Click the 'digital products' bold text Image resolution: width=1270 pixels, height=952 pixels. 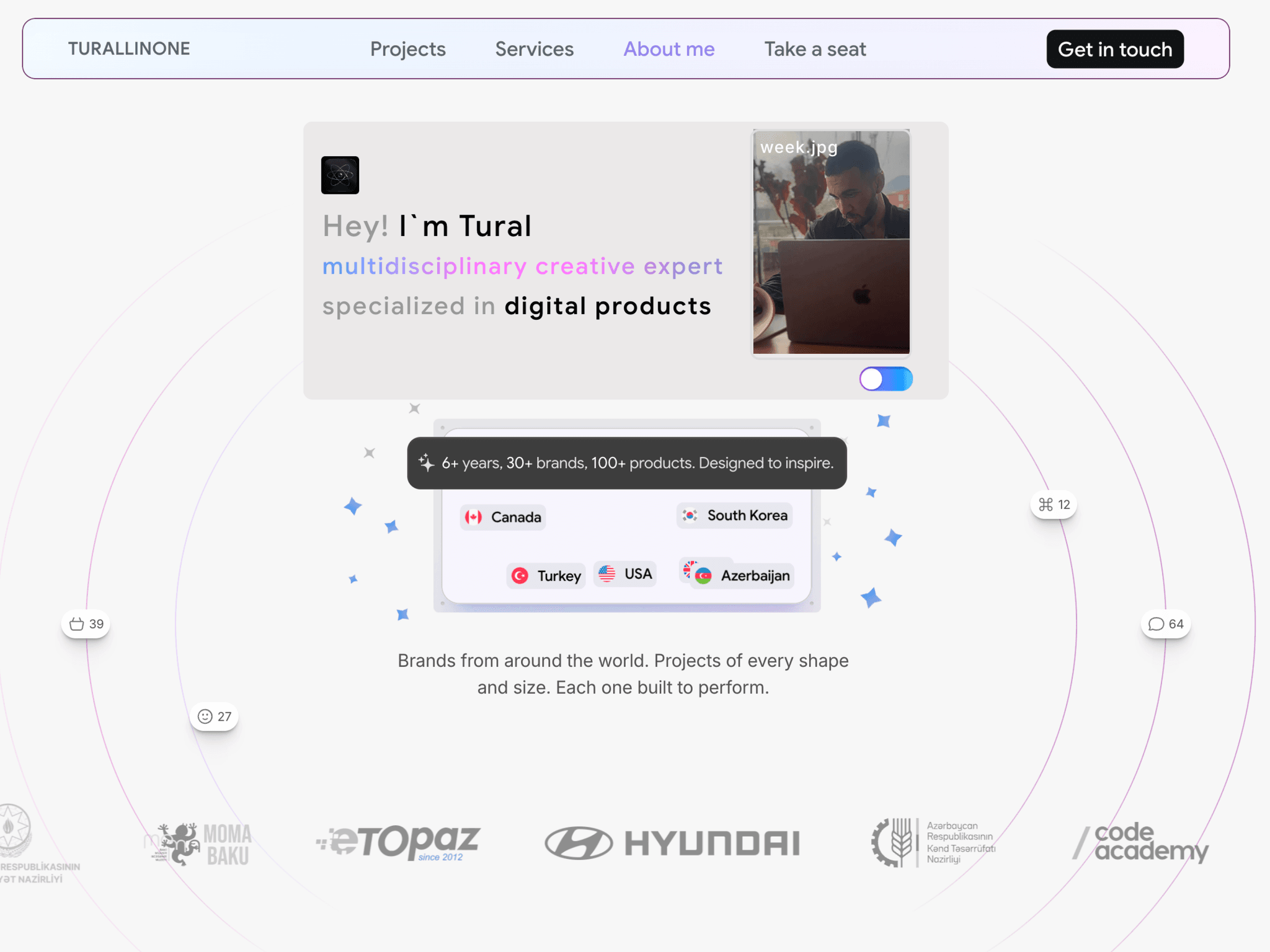tap(608, 306)
